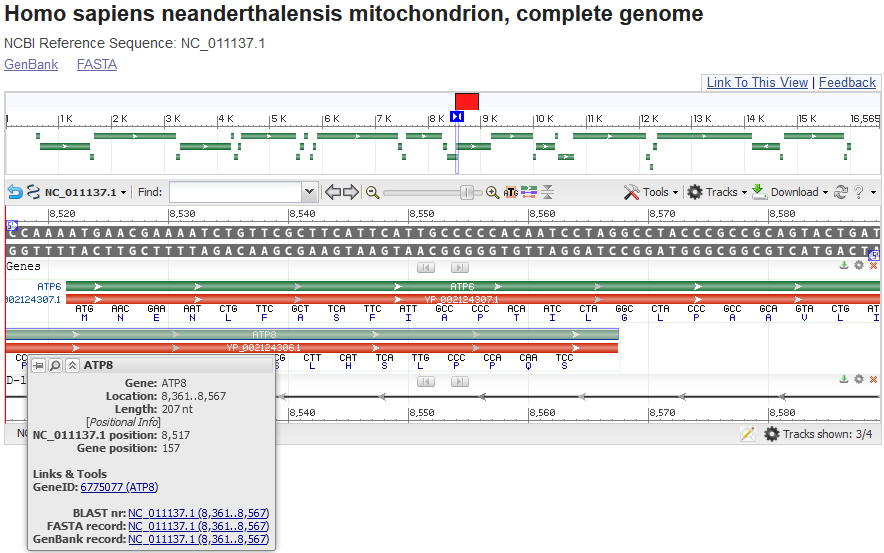Click the zoom out magnifier icon
Image resolution: width=884 pixels, height=553 pixels.
372,192
